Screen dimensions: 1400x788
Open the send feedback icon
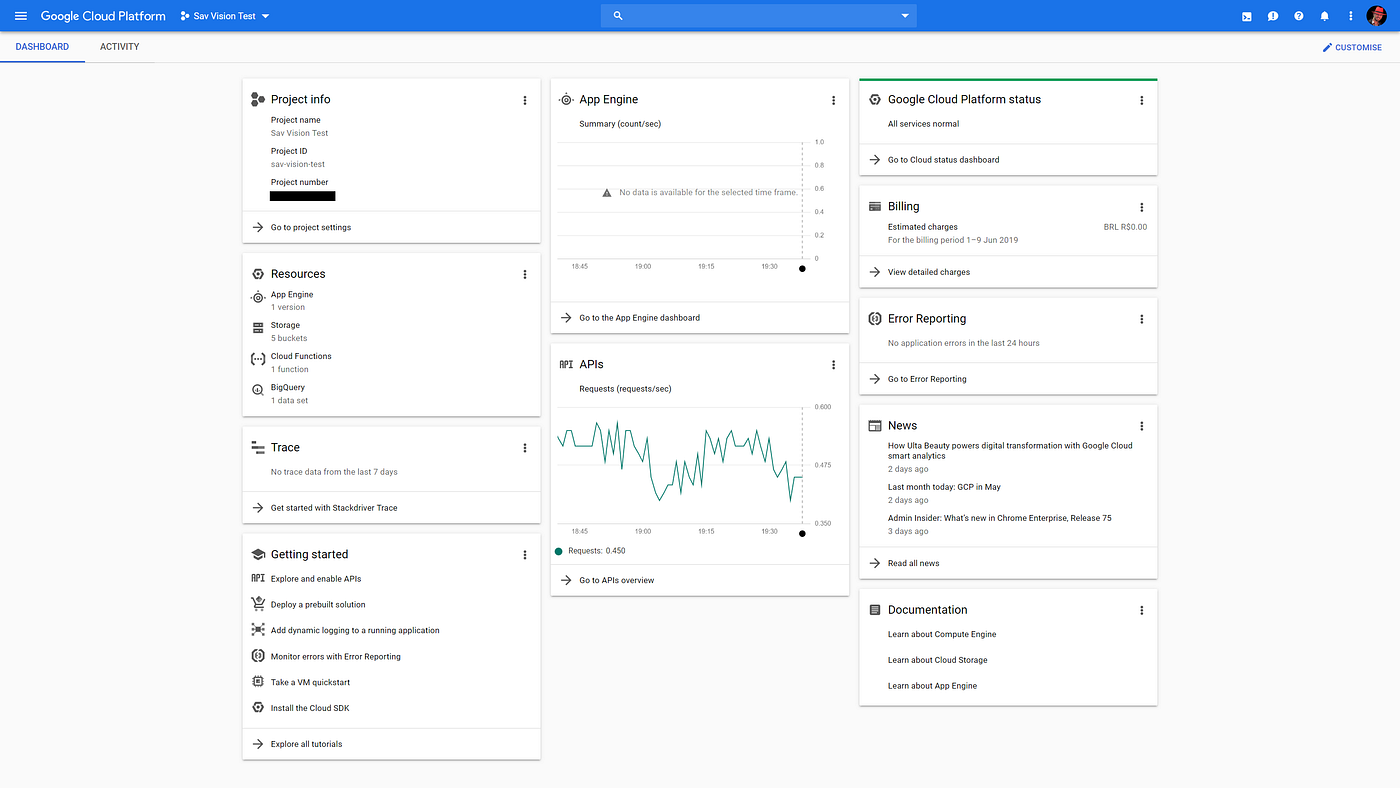tap(1273, 16)
